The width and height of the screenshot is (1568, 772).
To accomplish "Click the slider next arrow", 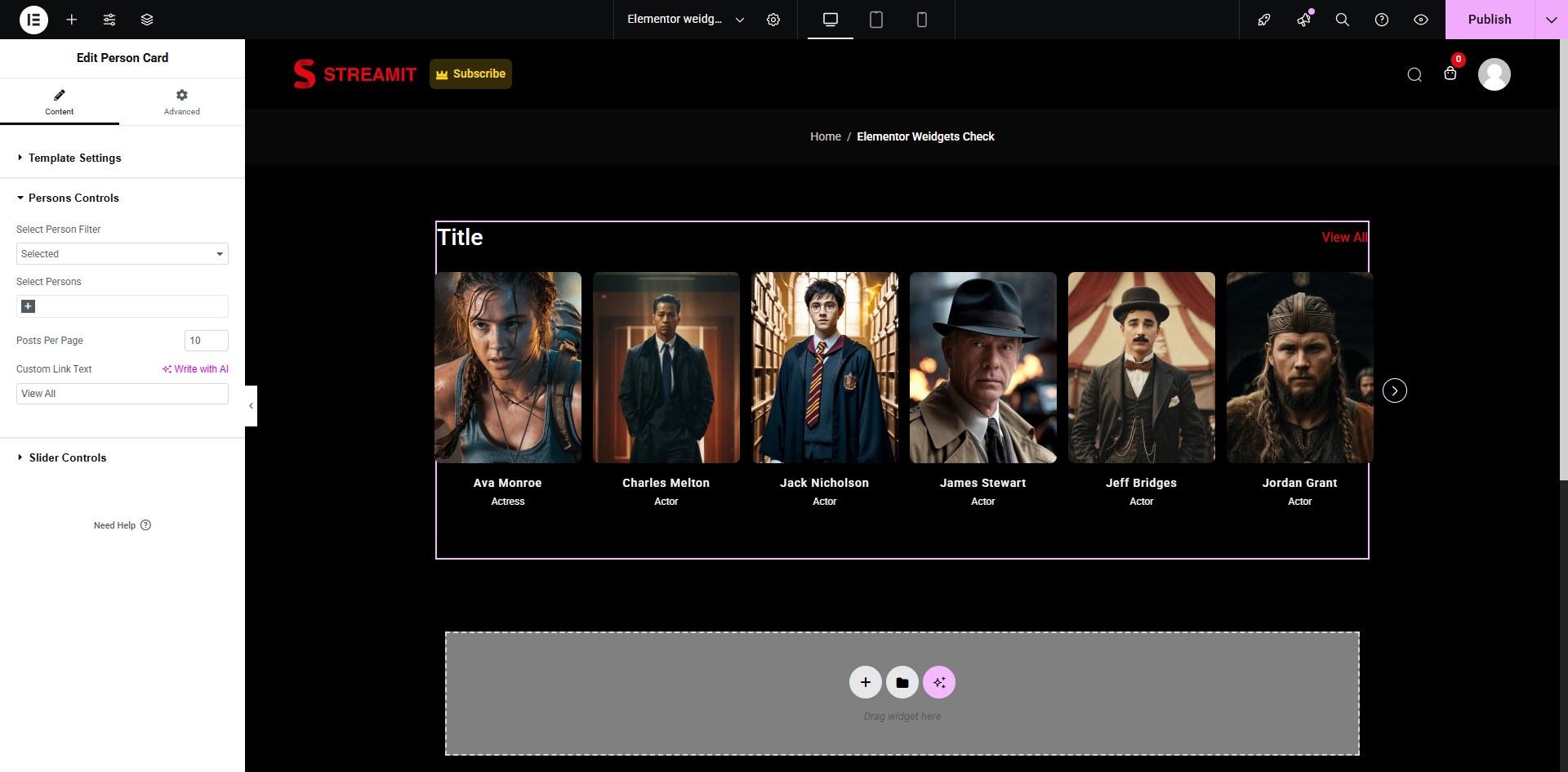I will tap(1395, 390).
